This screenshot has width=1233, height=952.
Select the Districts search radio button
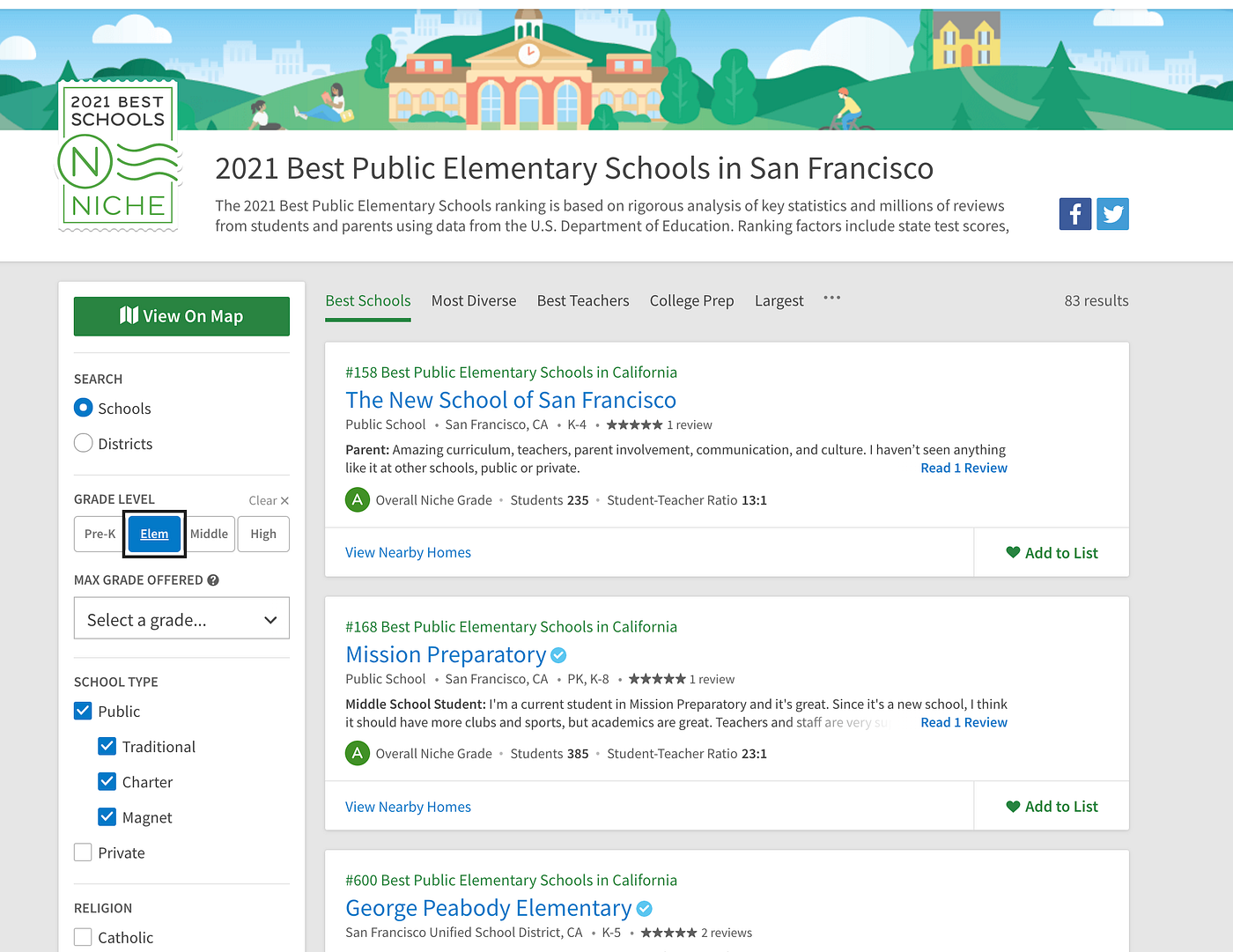[x=84, y=443]
